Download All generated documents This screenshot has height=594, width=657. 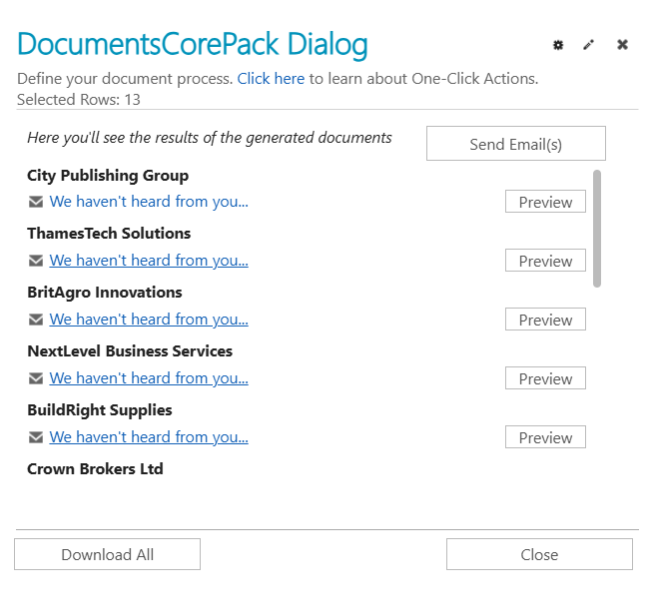pyautogui.click(x=107, y=554)
